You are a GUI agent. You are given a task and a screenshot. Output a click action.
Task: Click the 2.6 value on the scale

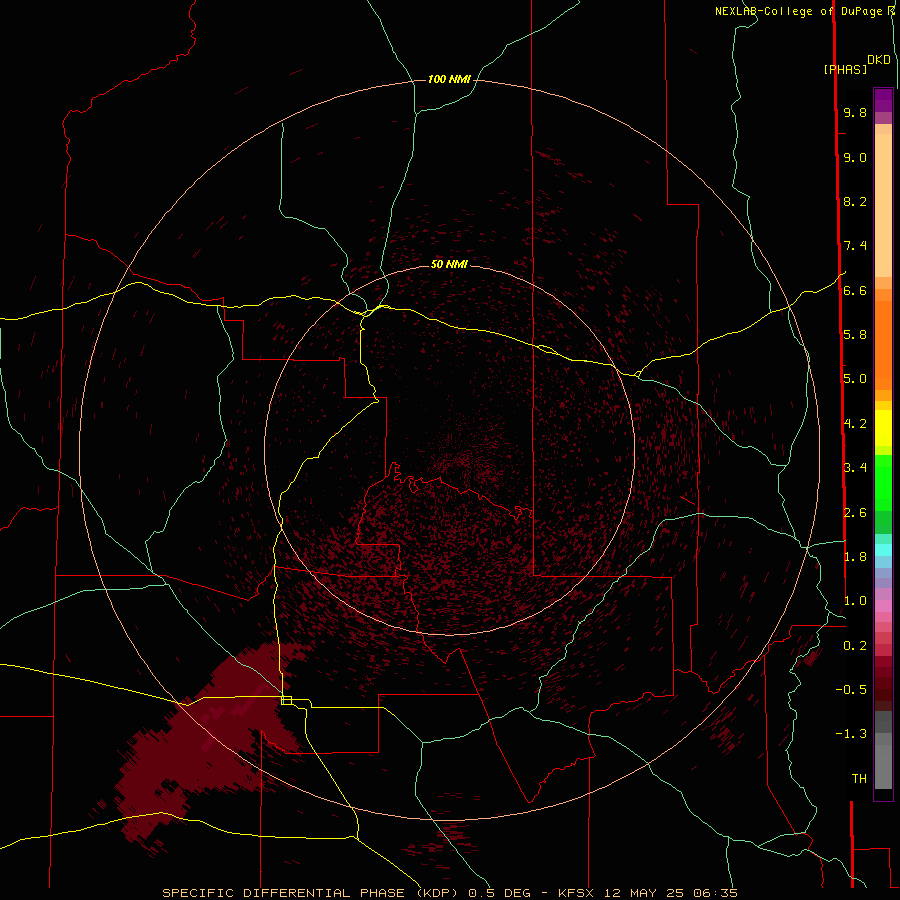click(x=855, y=513)
